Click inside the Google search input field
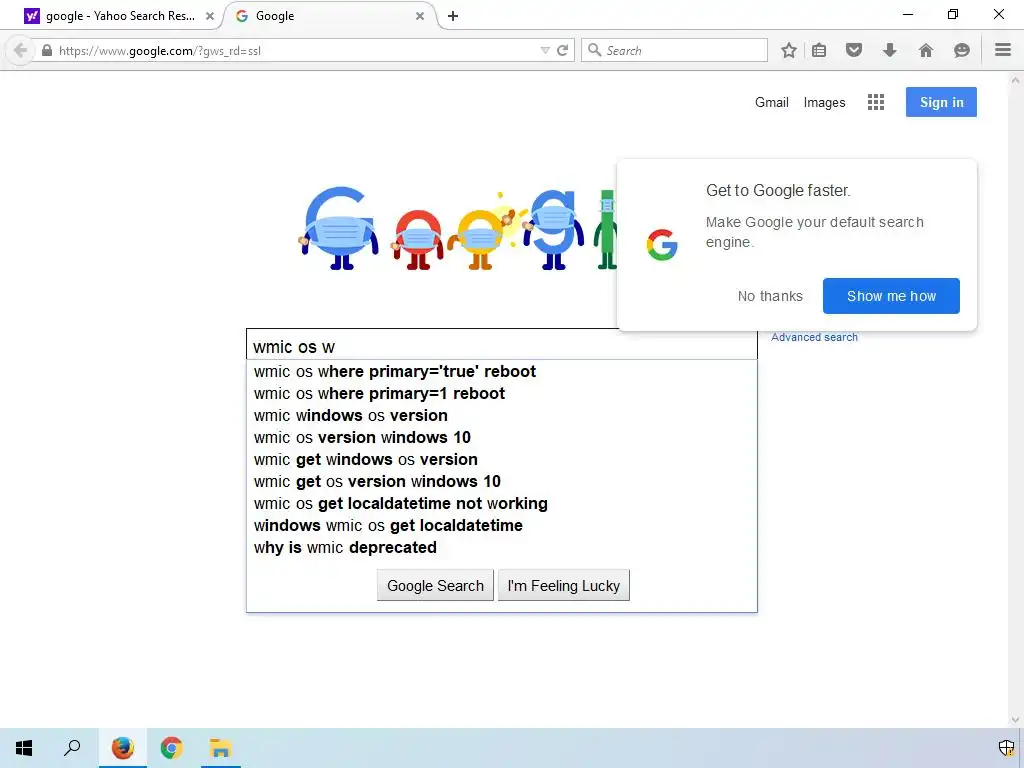Image resolution: width=1024 pixels, height=768 pixels. [x=502, y=345]
